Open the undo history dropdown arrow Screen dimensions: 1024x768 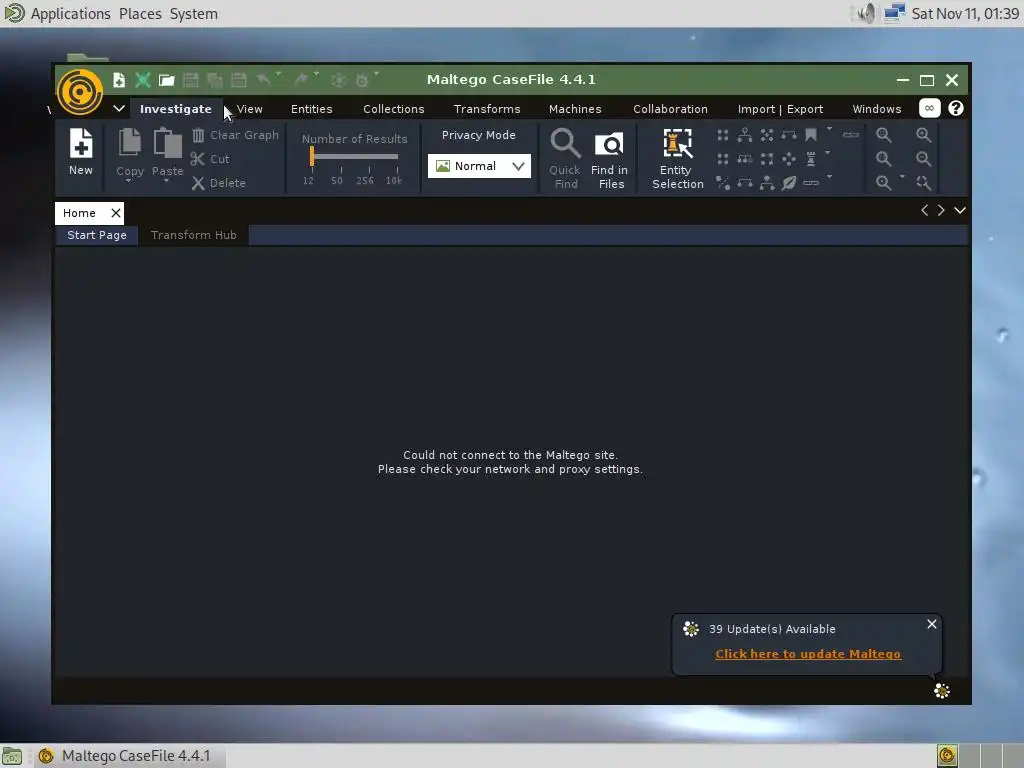(x=279, y=73)
